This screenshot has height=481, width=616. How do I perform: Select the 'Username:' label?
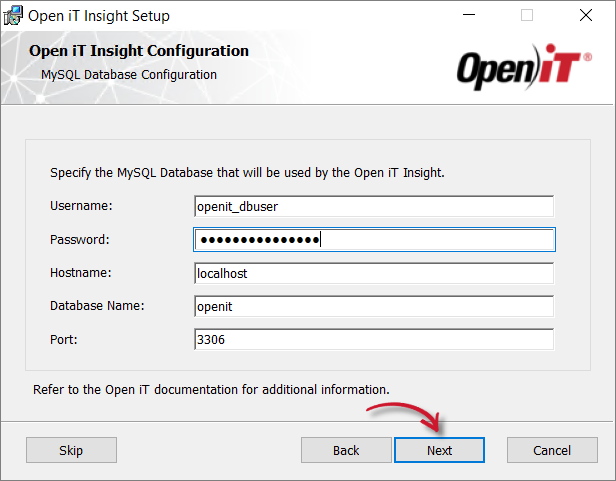(81, 206)
